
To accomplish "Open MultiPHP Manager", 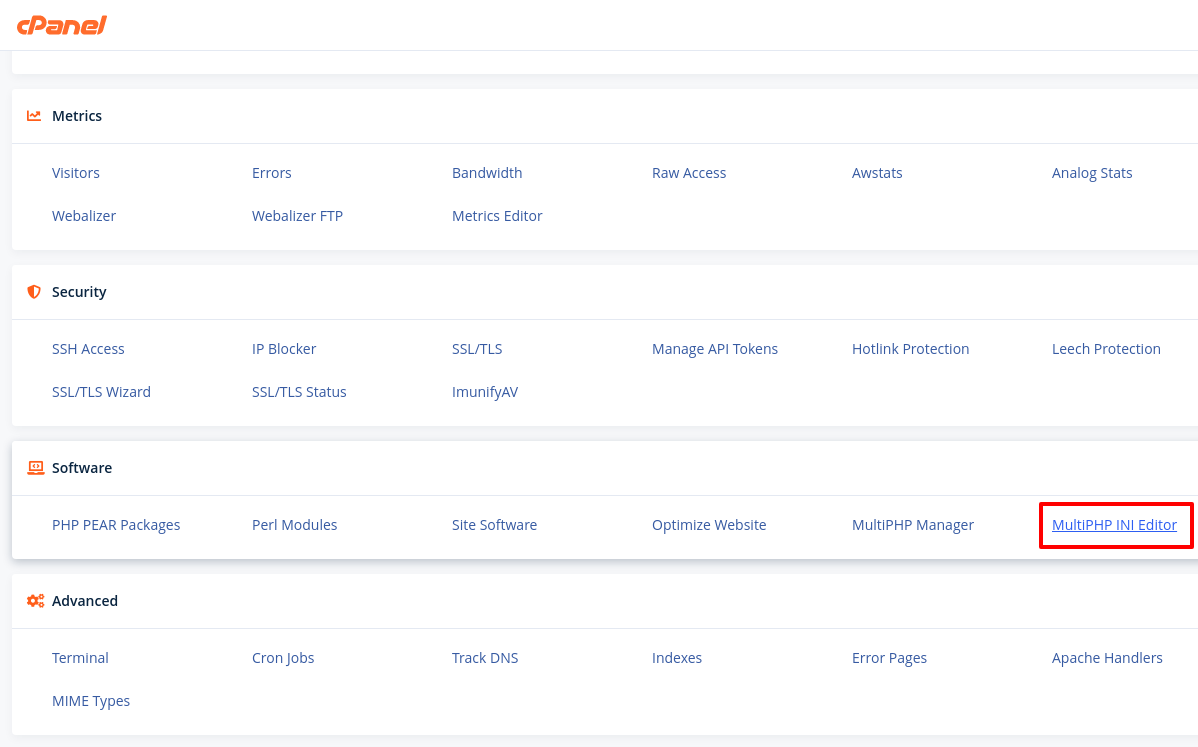I will click(912, 525).
